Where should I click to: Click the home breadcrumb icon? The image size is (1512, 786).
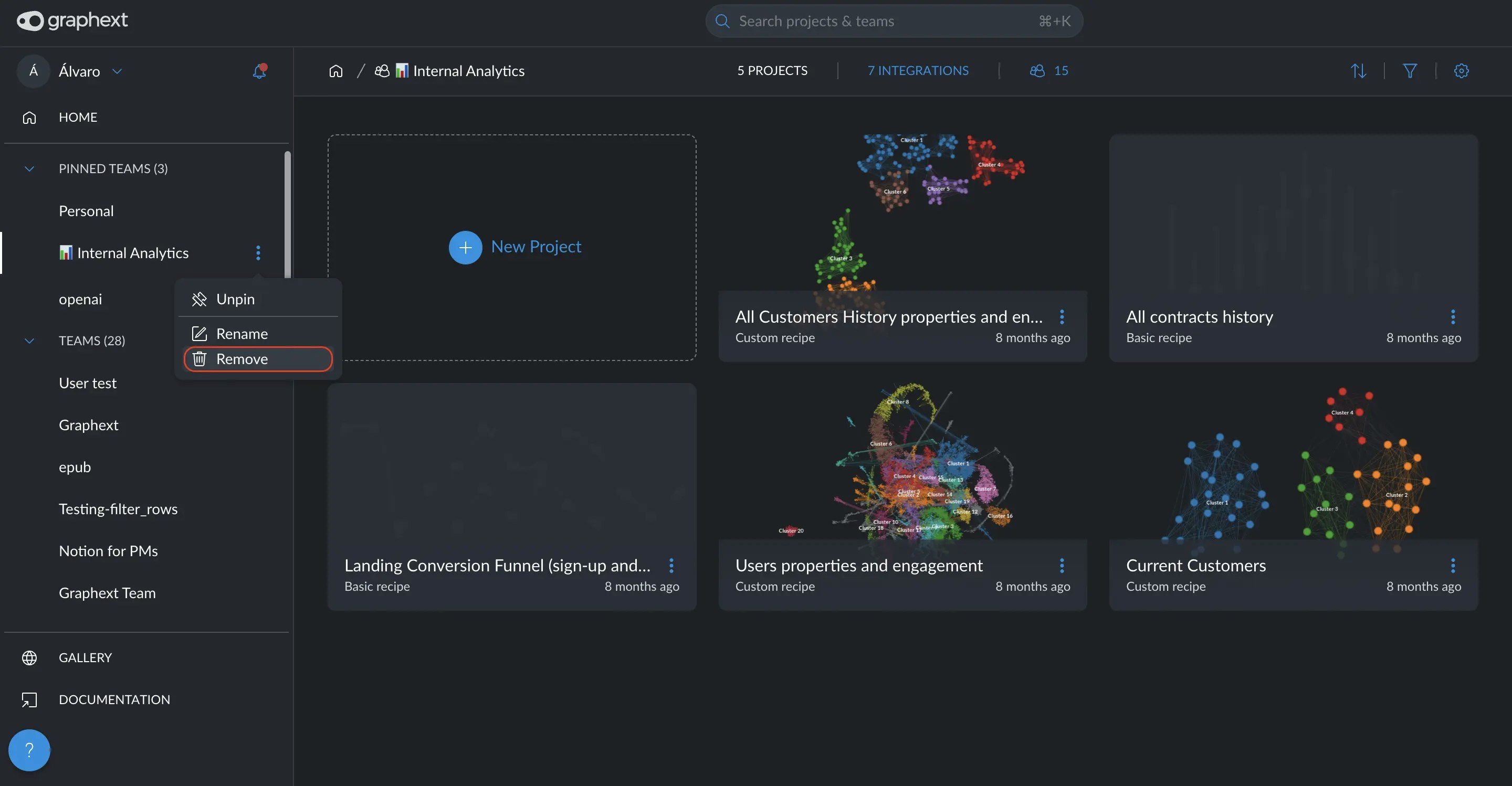(x=336, y=71)
